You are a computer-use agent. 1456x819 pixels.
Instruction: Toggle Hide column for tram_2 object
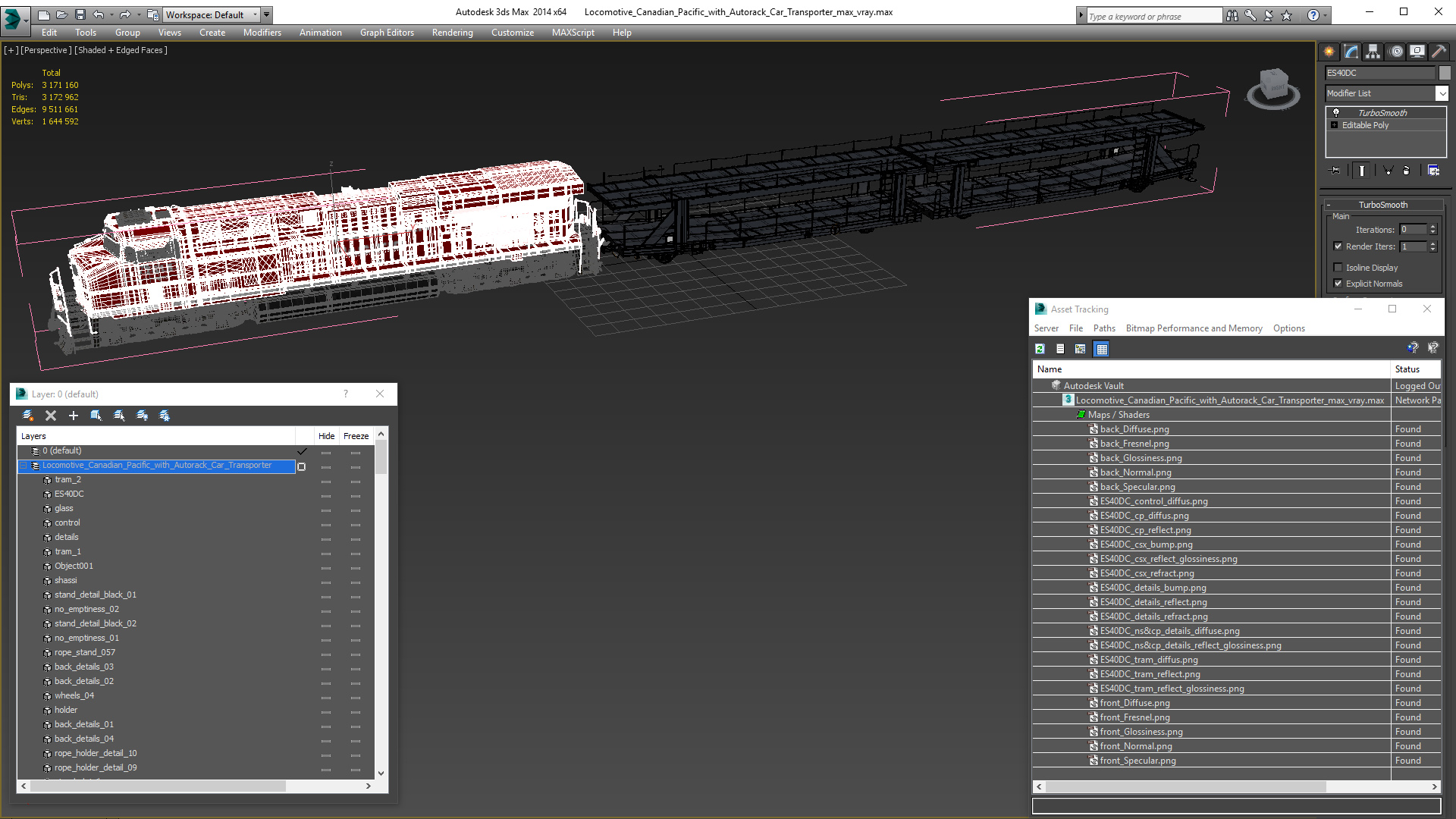click(326, 481)
